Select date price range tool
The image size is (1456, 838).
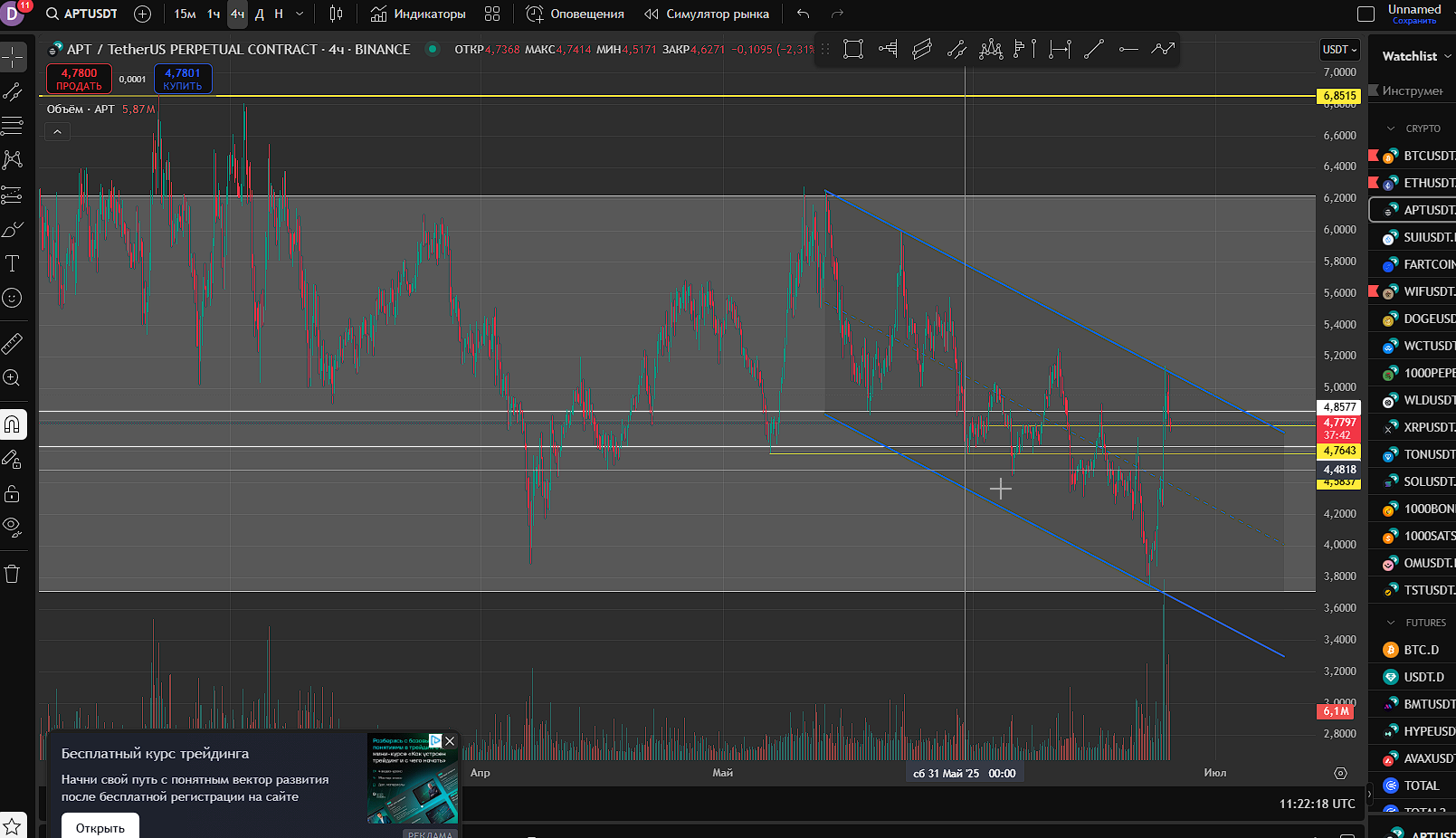point(1060,49)
